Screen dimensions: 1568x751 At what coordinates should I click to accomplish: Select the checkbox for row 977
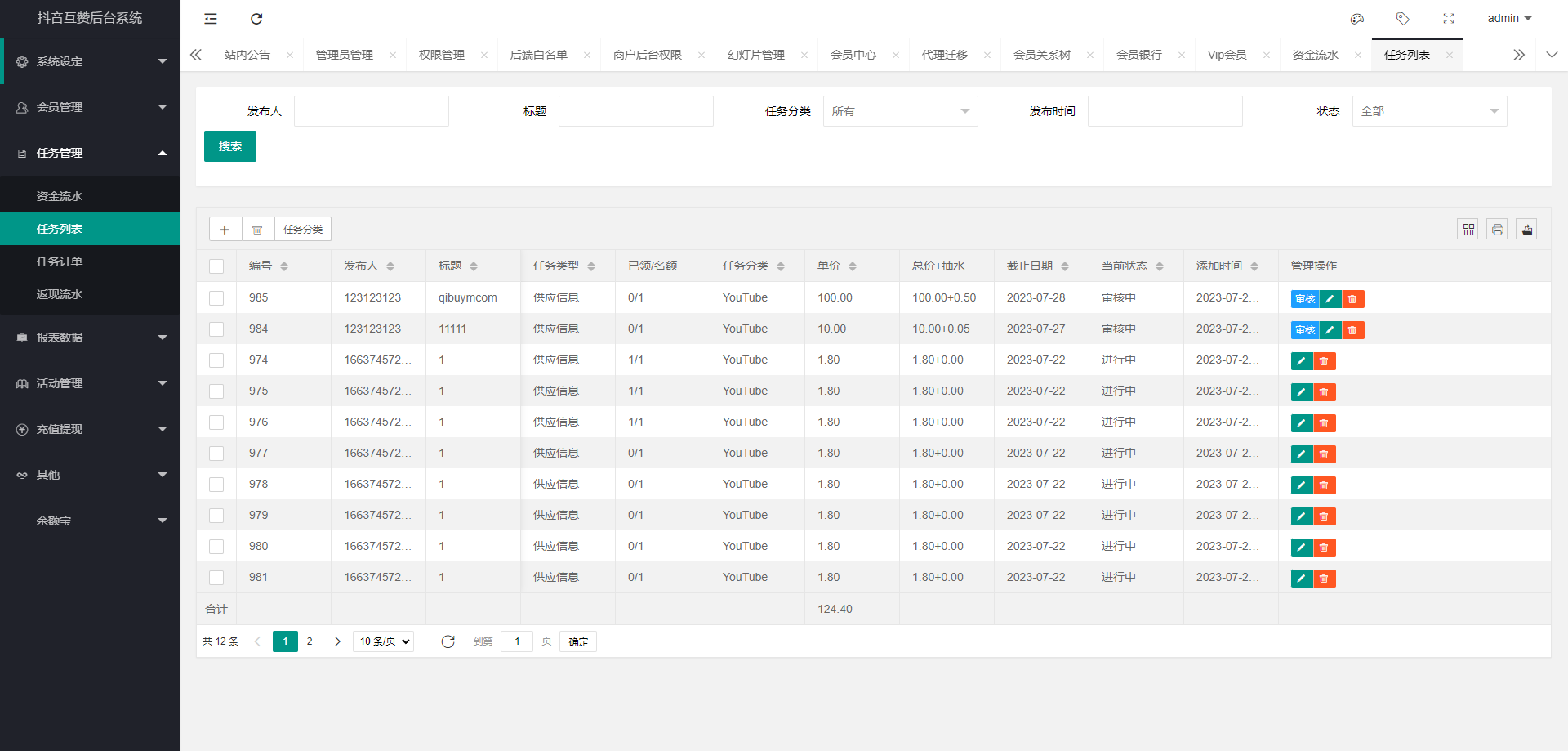[216, 454]
